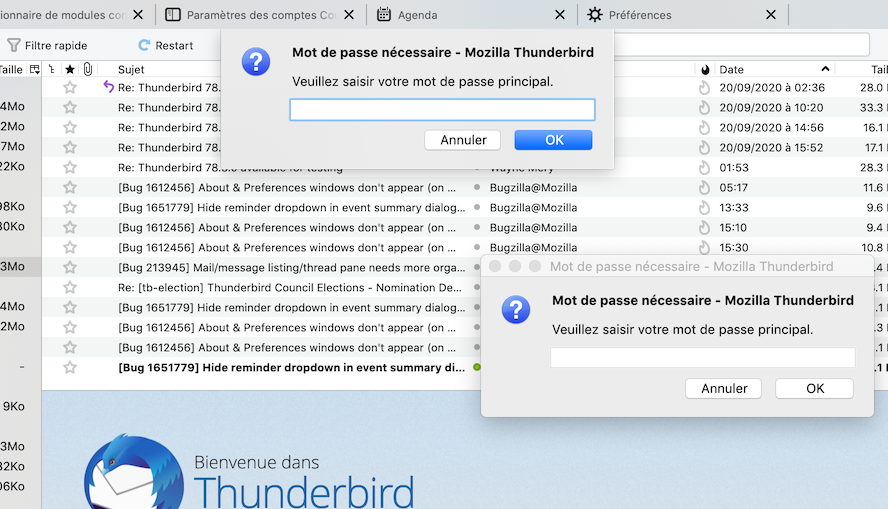Screen dimensions: 888x509
Task: Mark the 20/09/2020 à 15:52 message as junk
Action: pos(704,147)
